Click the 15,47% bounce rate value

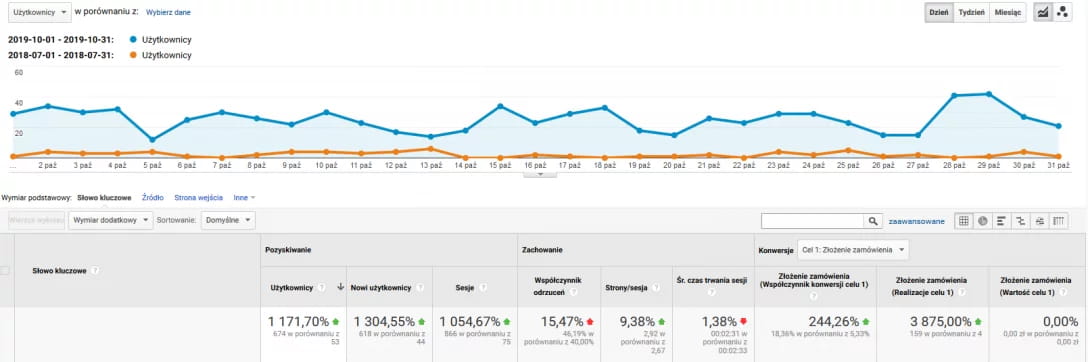coord(562,322)
